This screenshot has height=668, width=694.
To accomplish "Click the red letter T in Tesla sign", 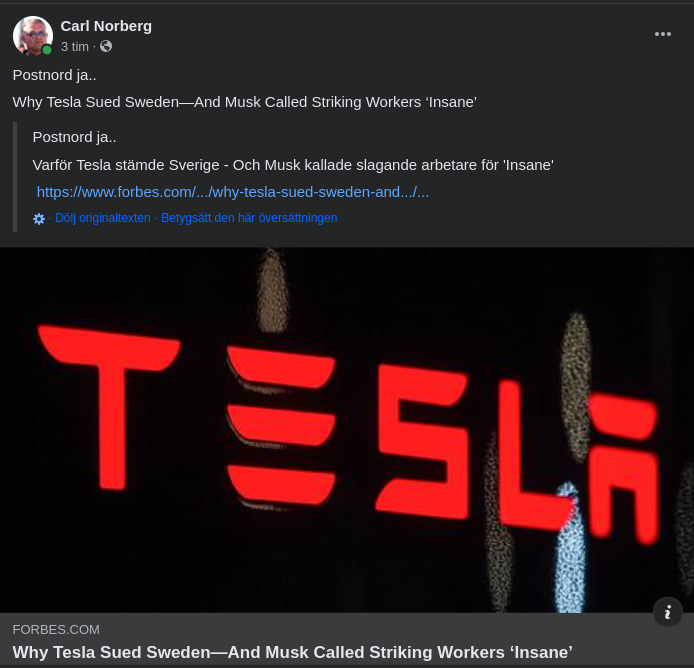I will [108, 400].
